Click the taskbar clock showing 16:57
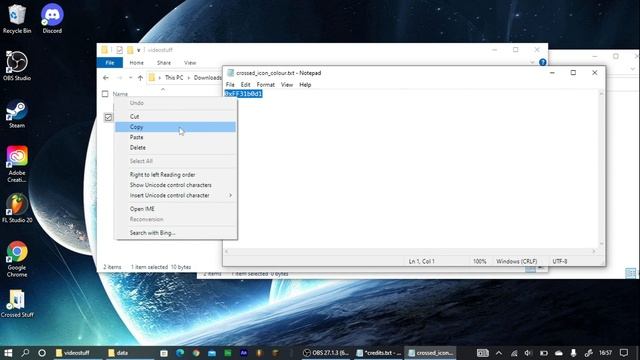The height and width of the screenshot is (360, 640). pos(606,353)
